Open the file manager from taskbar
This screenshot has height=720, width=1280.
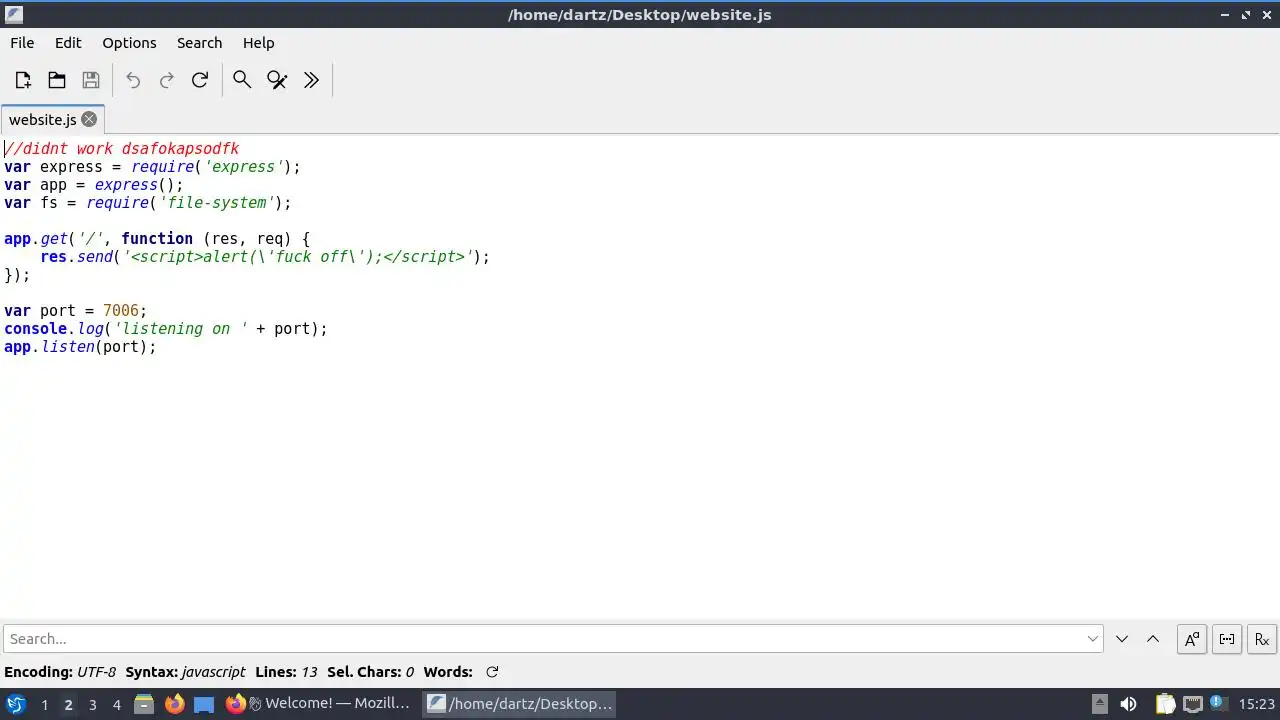tap(144, 704)
